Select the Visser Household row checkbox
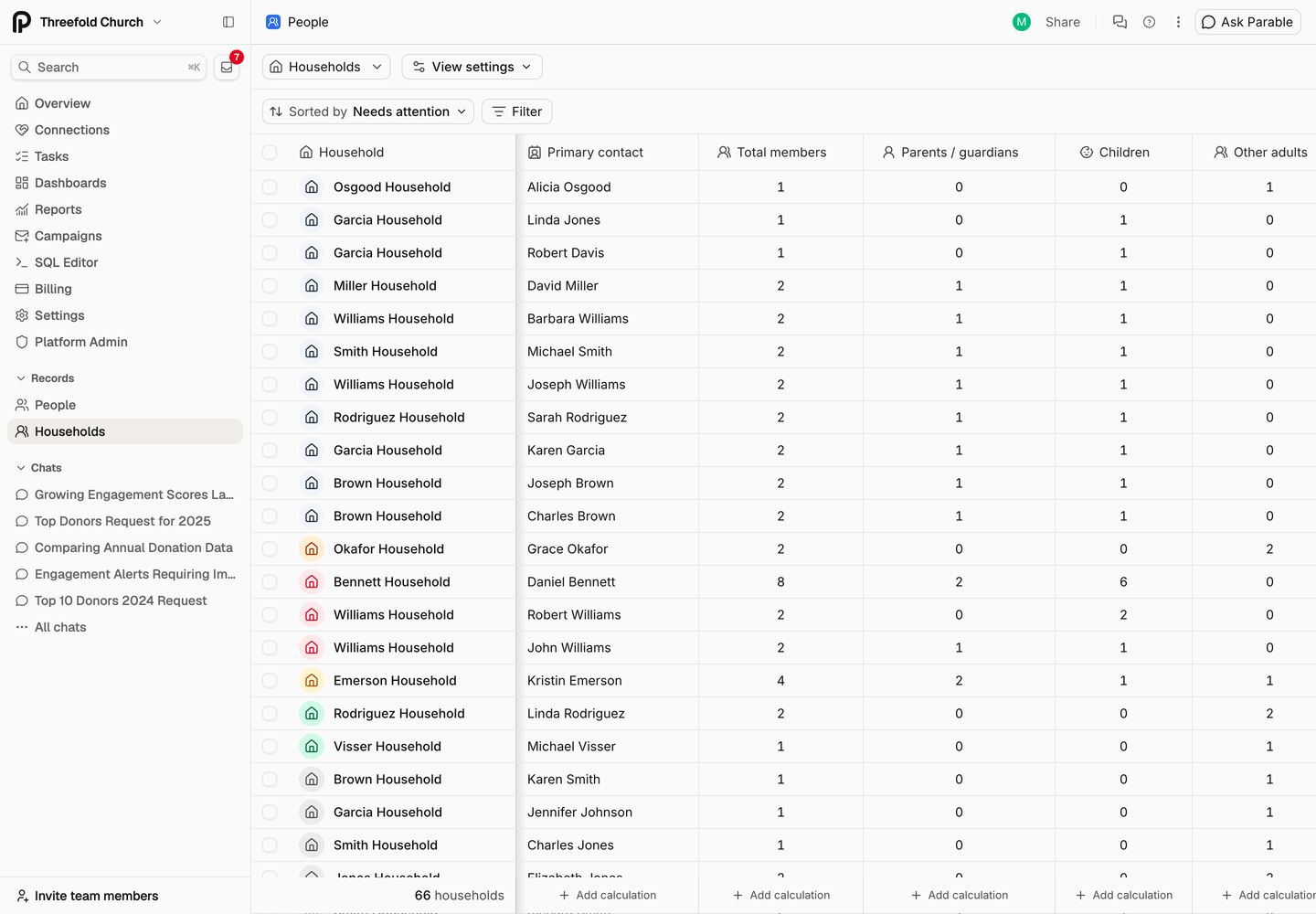The height and width of the screenshot is (914, 1316). point(270,746)
